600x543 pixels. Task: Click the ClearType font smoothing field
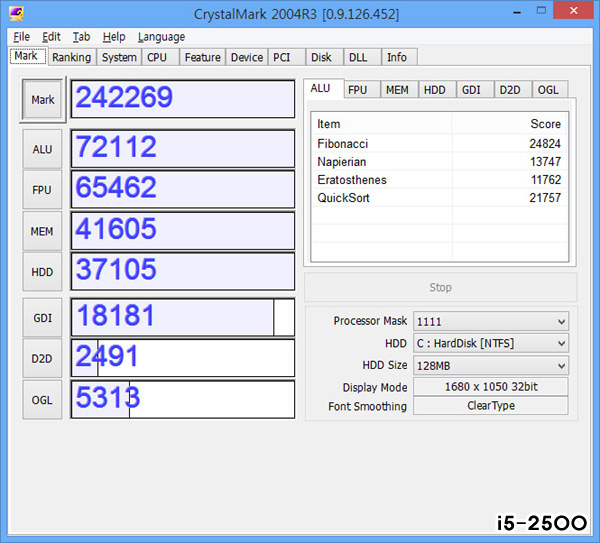point(490,407)
